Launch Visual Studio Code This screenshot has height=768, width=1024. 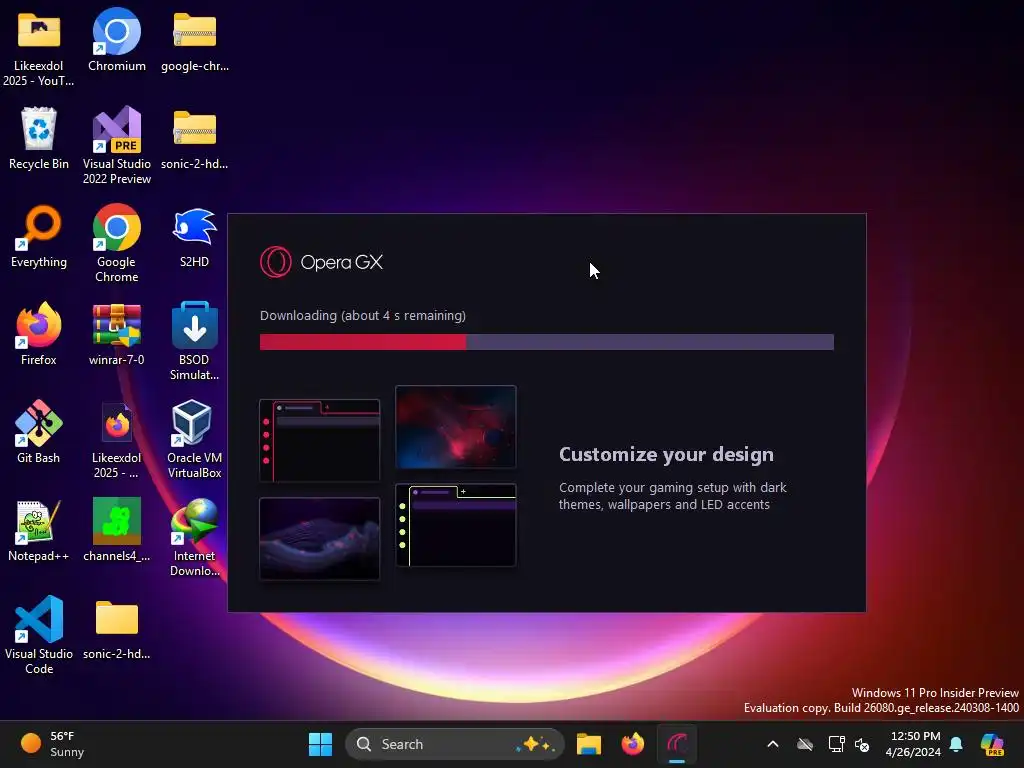(39, 635)
